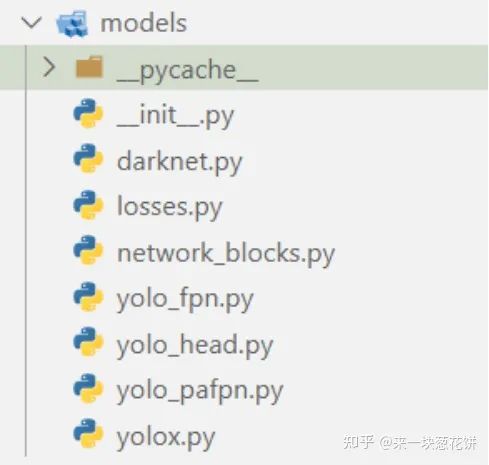Click the Python icon beside losses.py
Image resolution: width=489 pixels, height=465 pixels.
(88, 205)
